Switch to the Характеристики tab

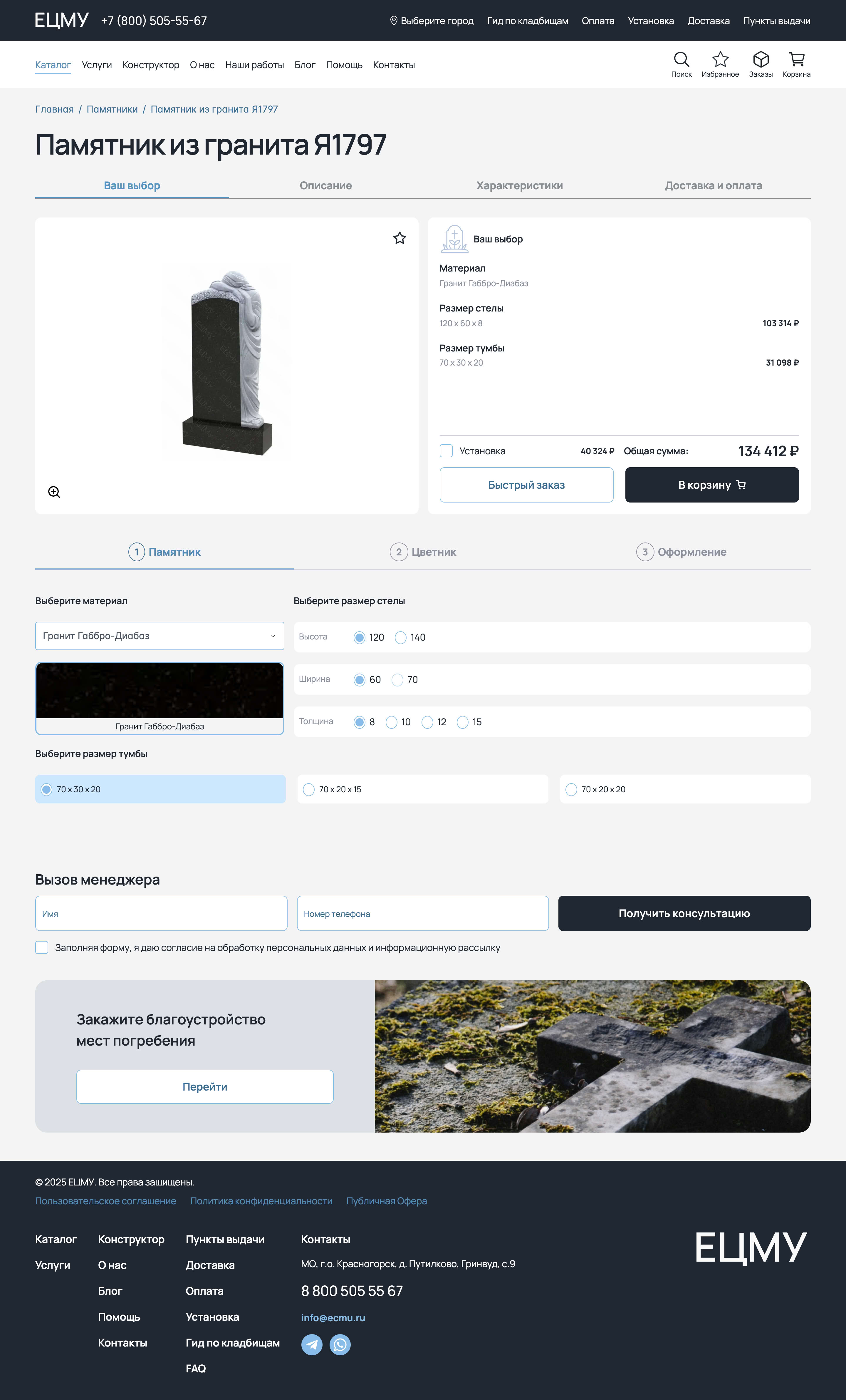pyautogui.click(x=519, y=185)
